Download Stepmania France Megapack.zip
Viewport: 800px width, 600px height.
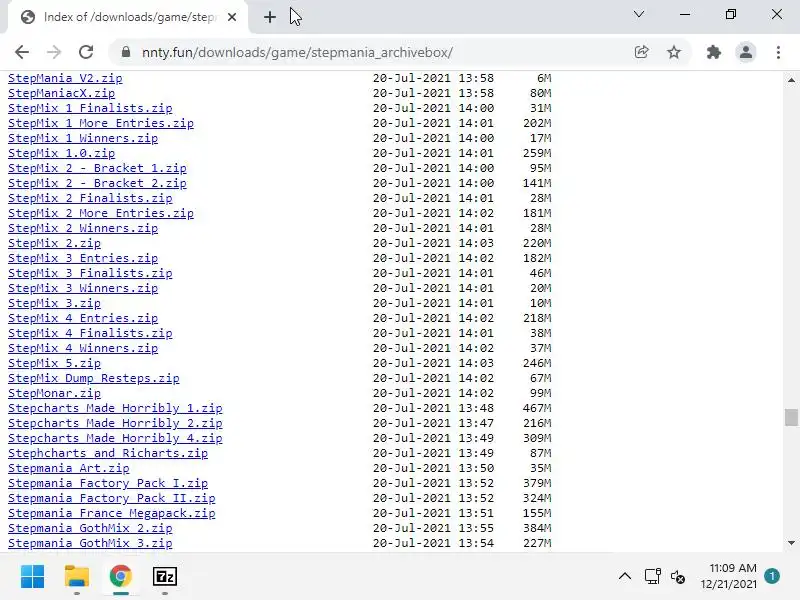(112, 513)
